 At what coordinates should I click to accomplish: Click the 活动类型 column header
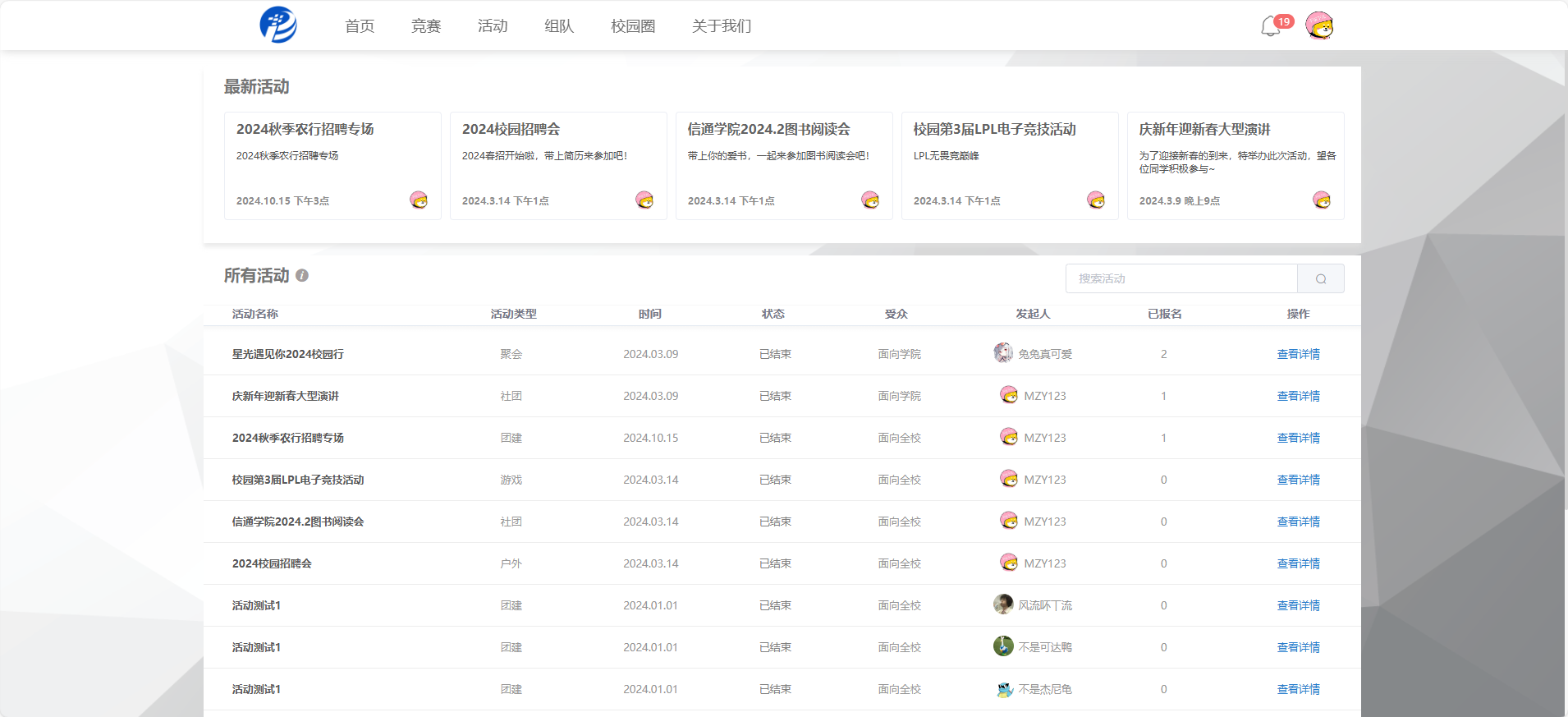[514, 314]
